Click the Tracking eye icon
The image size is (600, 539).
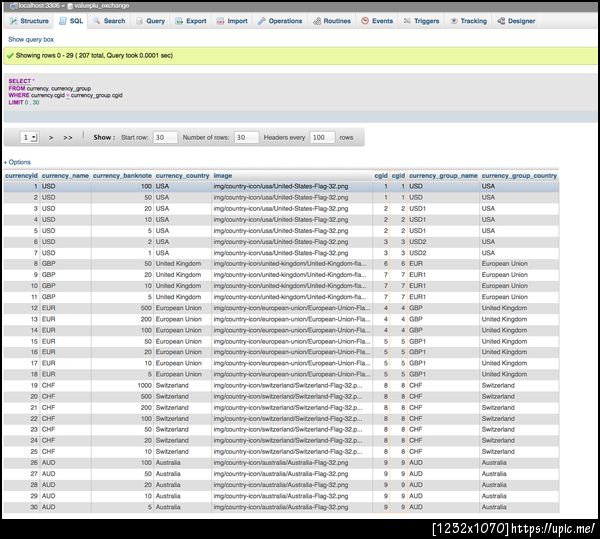454,21
